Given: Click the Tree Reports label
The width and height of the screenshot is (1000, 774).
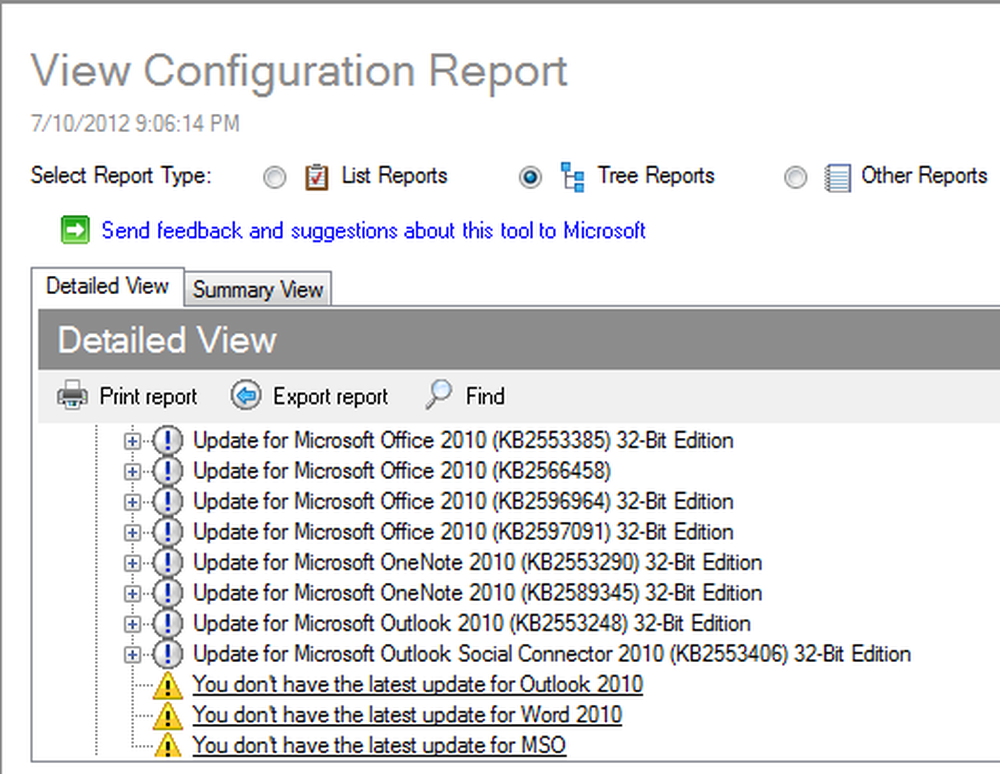Looking at the screenshot, I should (x=656, y=175).
